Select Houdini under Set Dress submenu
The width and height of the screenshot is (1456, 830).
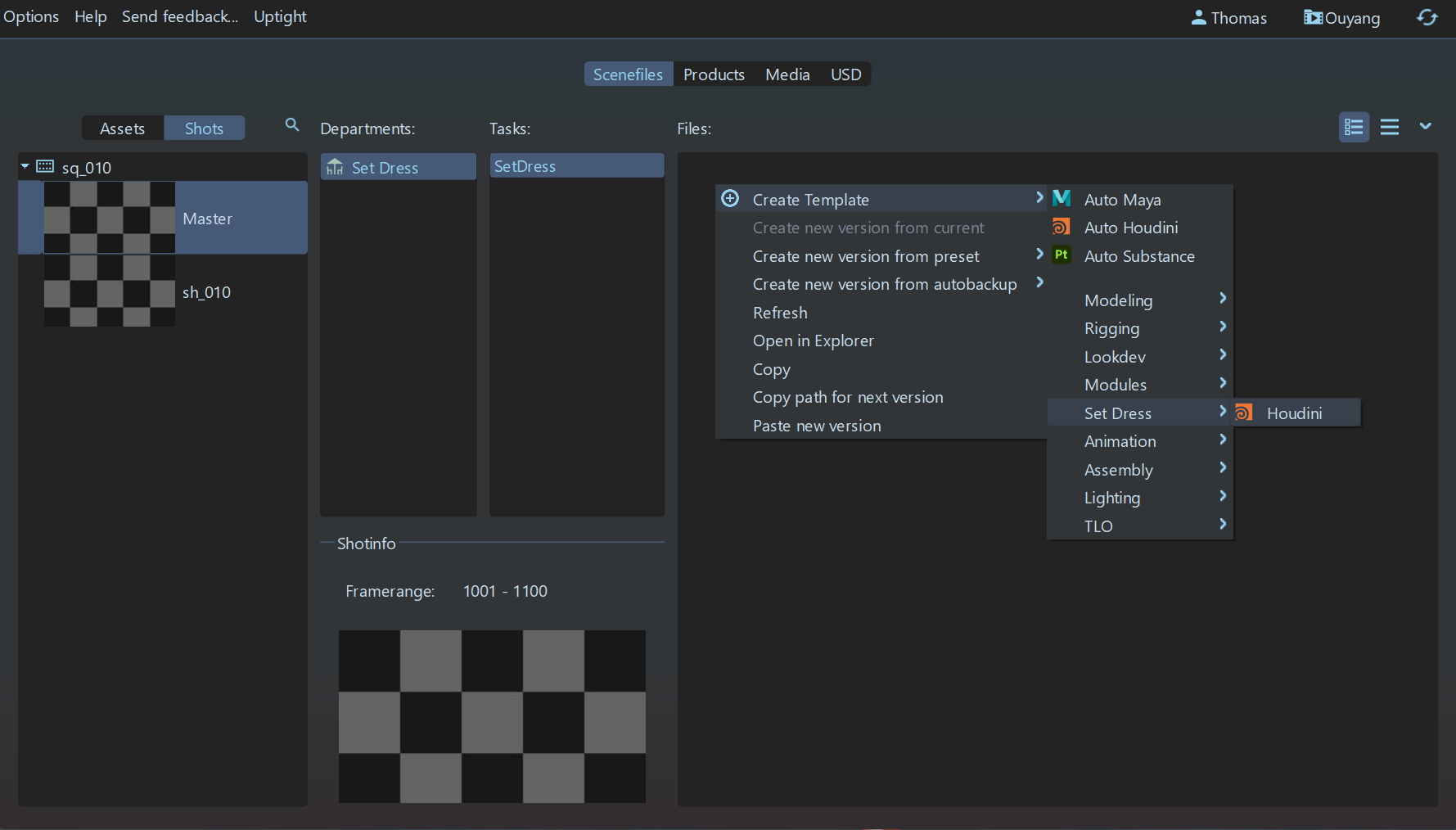[1294, 413]
